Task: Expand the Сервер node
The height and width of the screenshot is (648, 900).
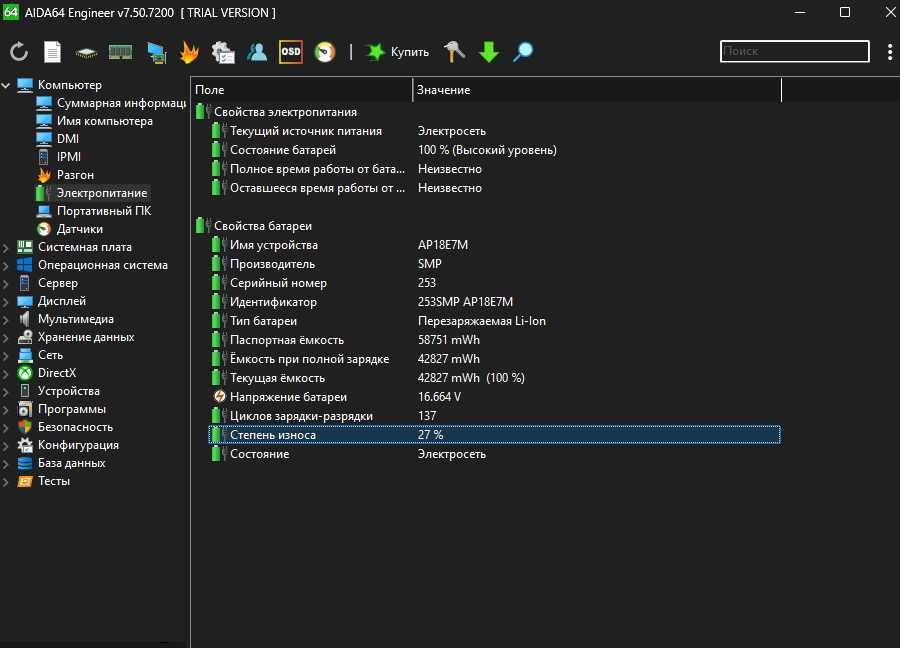Action: coord(6,283)
